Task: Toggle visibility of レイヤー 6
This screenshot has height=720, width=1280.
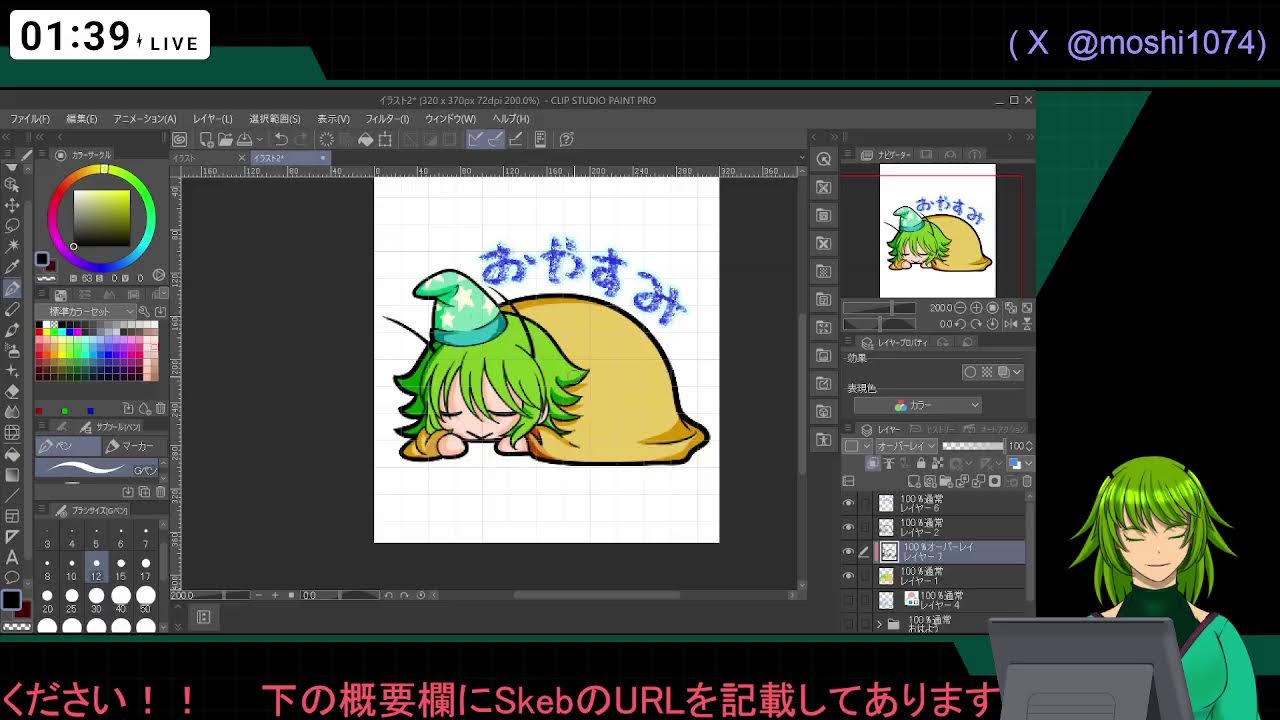Action: pos(849,503)
